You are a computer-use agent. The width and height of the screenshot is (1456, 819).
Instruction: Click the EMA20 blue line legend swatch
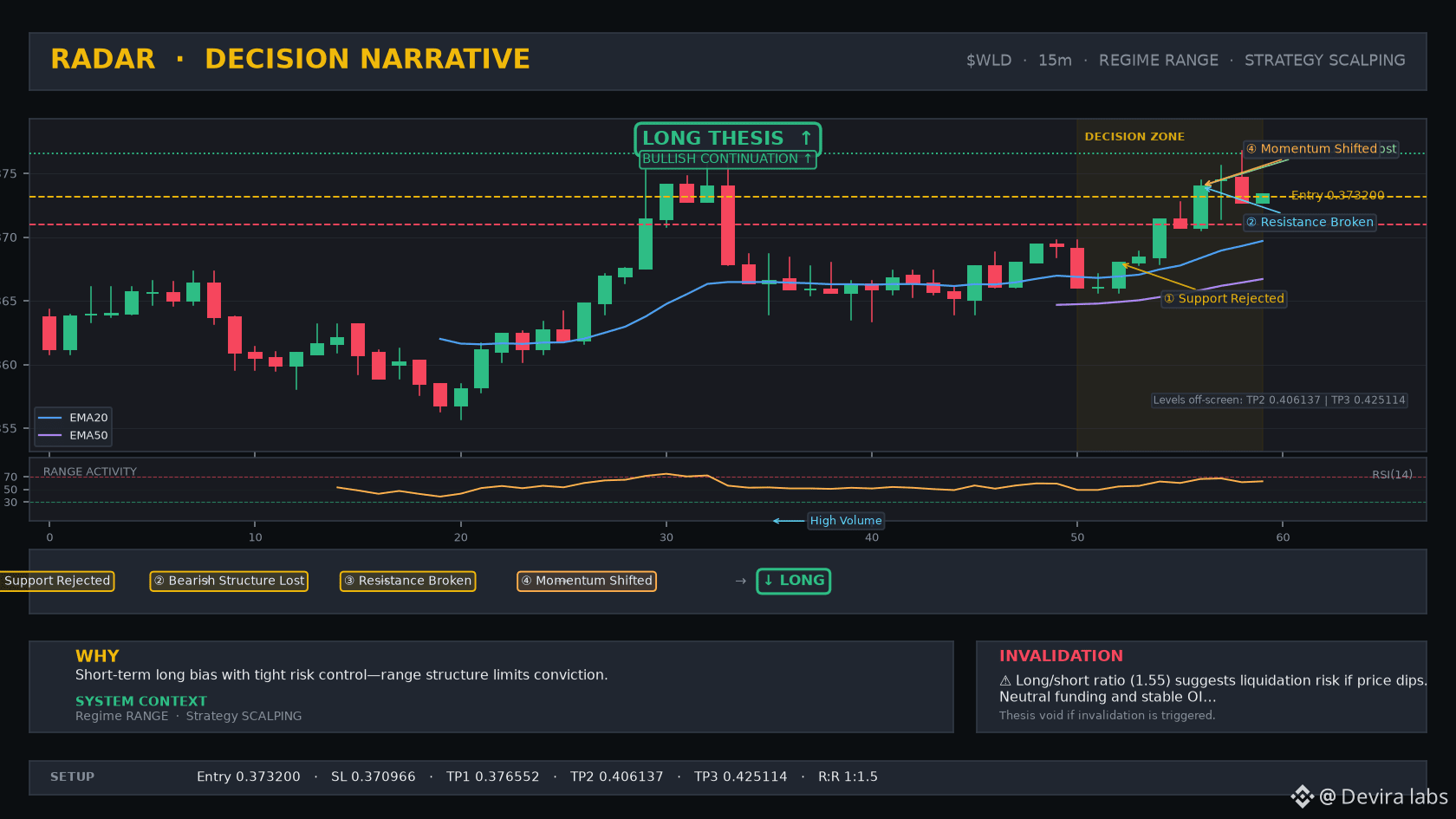(50, 418)
